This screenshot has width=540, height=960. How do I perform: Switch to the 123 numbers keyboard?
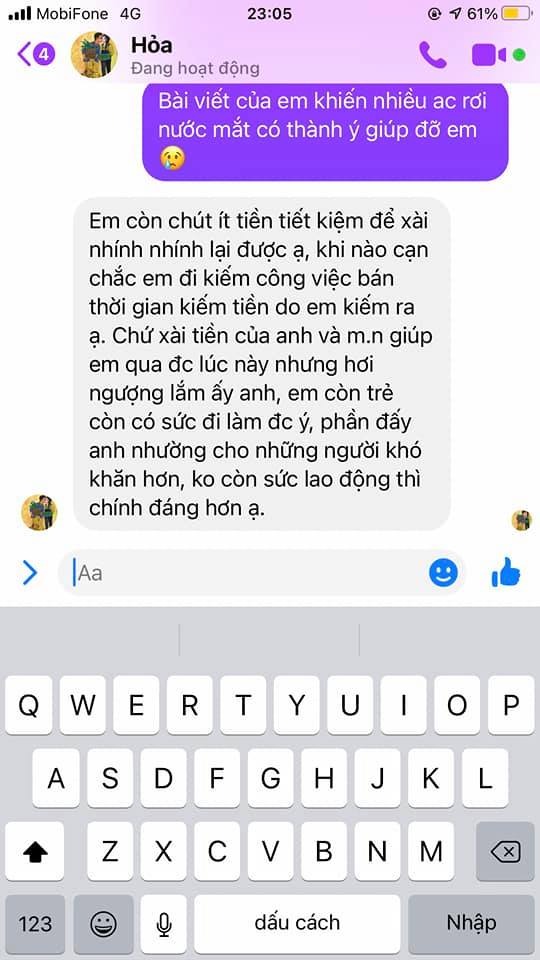coord(36,923)
